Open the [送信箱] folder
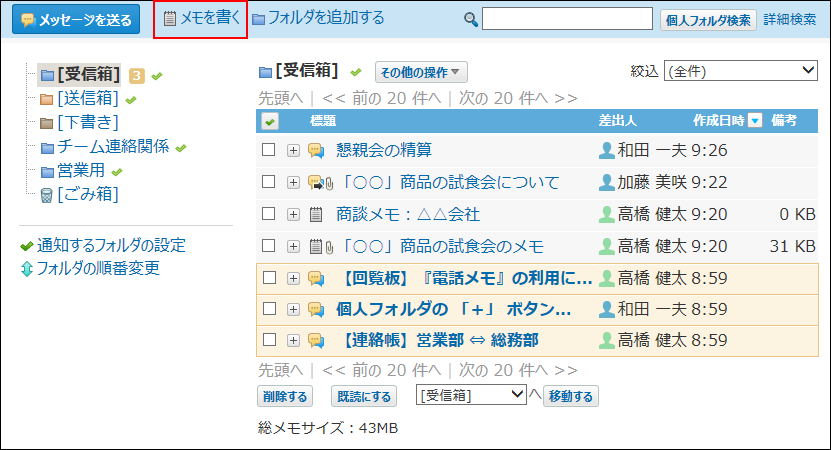This screenshot has width=831, height=450. 88,99
